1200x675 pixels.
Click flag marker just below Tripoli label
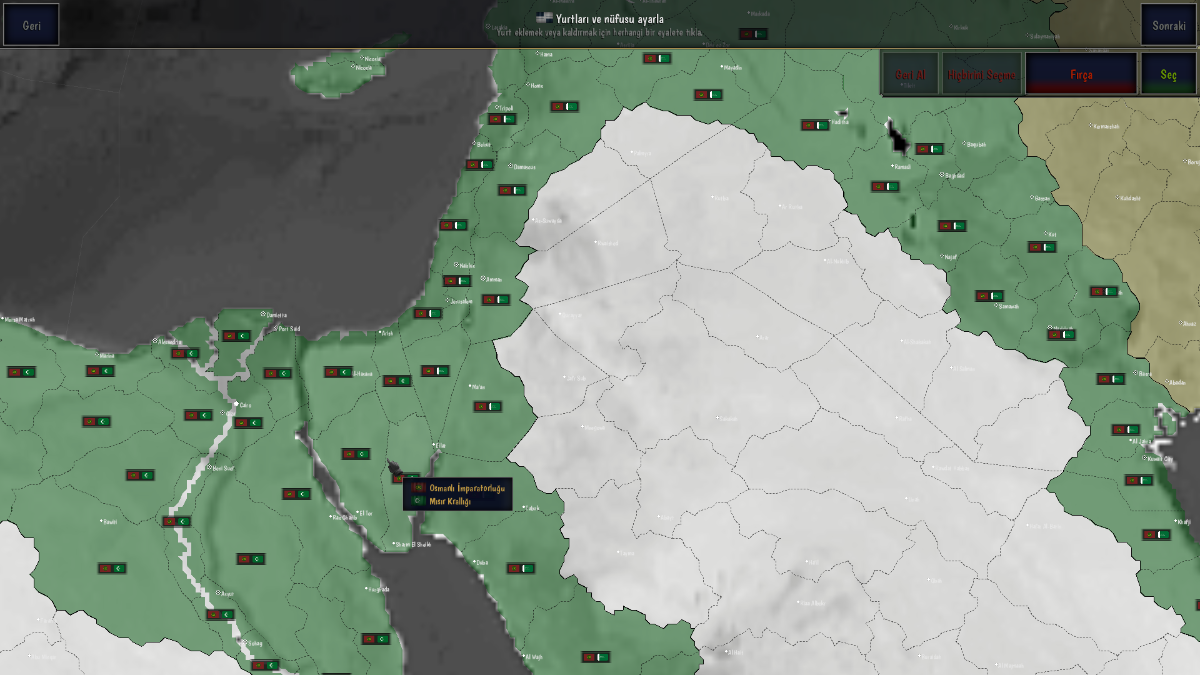(501, 119)
